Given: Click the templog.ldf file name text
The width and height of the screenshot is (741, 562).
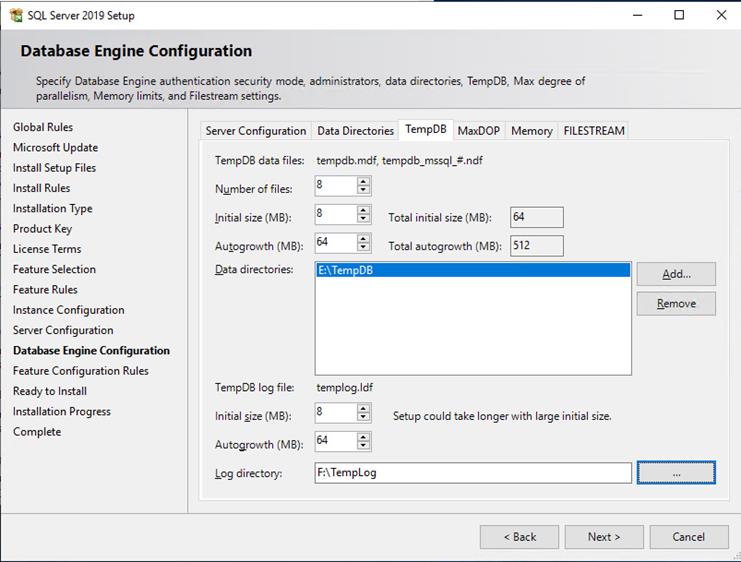Looking at the screenshot, I should pyautogui.click(x=345, y=388).
